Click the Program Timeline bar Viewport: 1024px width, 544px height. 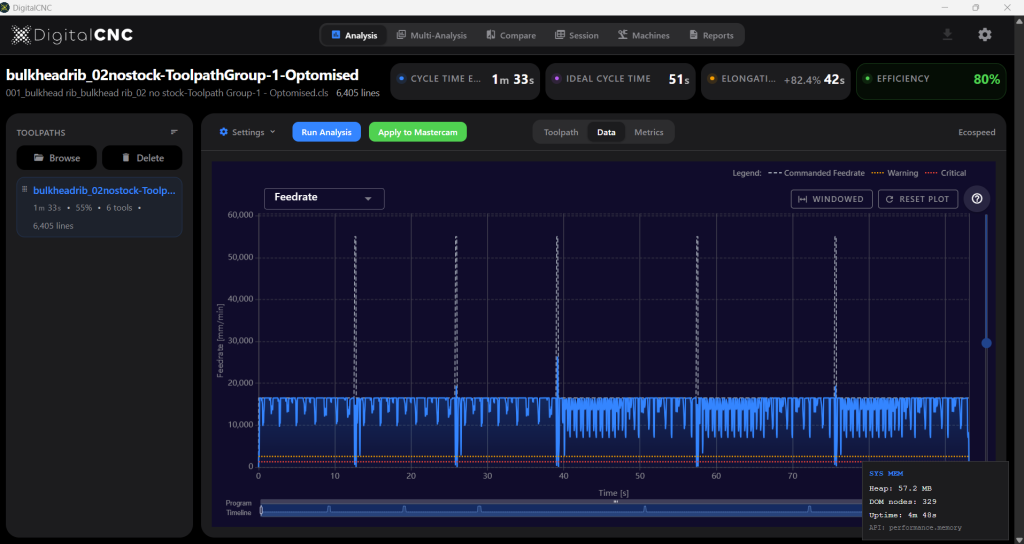click(x=562, y=510)
